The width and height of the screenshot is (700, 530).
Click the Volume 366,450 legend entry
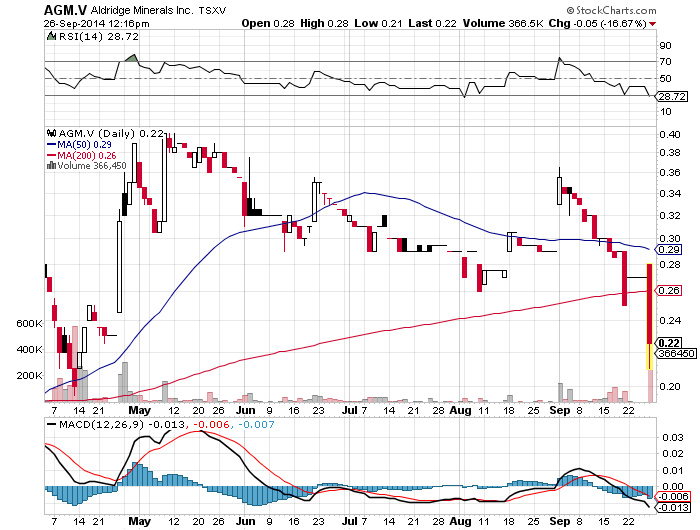click(87, 166)
